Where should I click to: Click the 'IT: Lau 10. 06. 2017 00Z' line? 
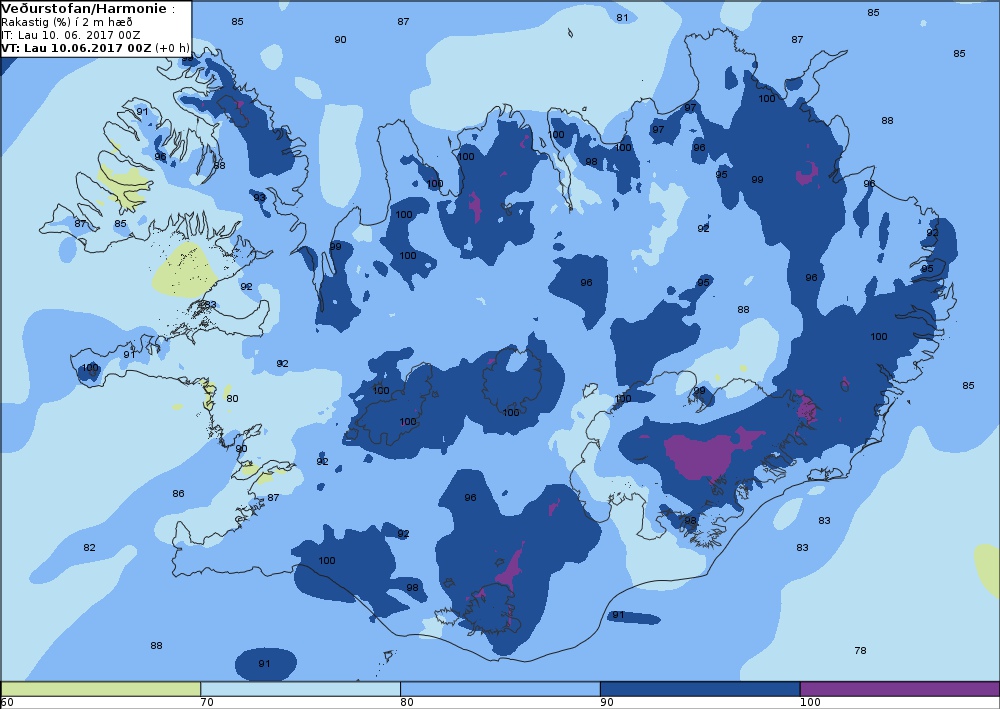(x=71, y=35)
